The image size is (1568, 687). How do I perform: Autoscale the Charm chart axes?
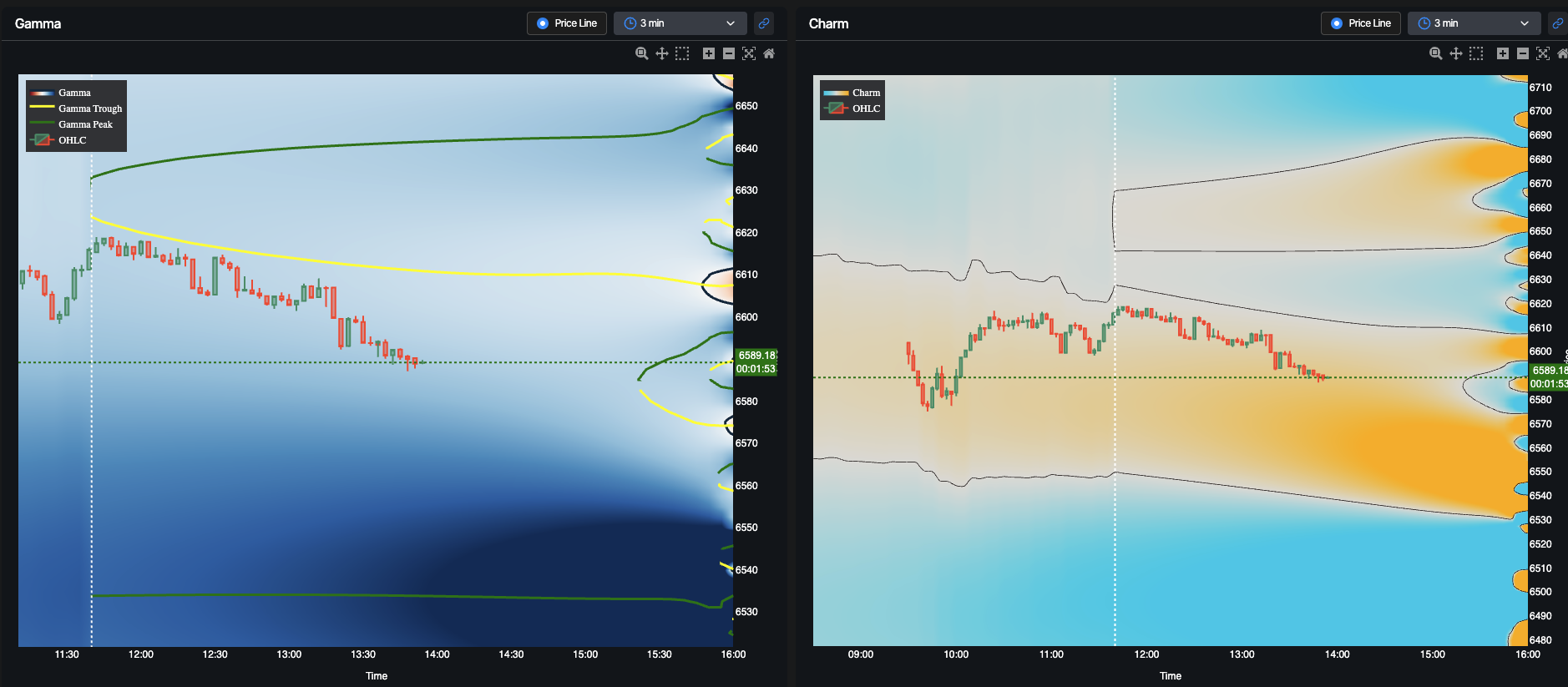[x=1543, y=53]
